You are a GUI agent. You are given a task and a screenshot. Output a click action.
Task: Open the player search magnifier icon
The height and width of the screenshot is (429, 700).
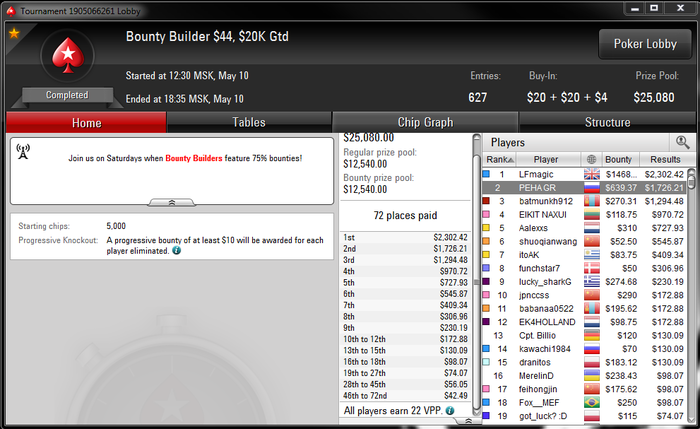(x=682, y=142)
